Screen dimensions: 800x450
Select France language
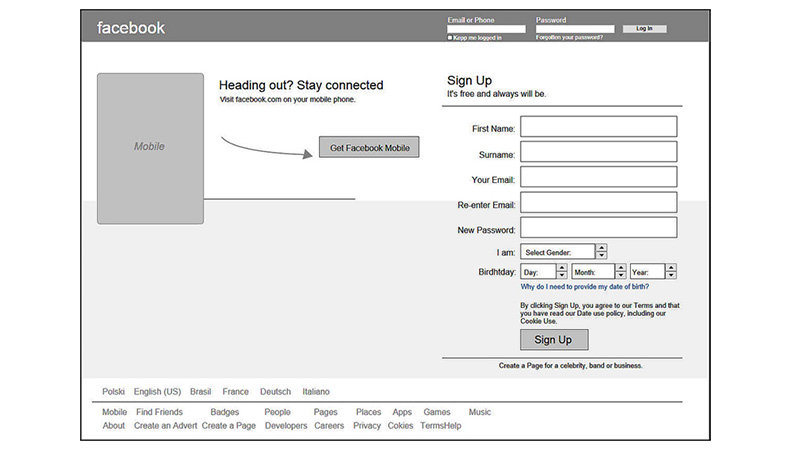[x=235, y=391]
